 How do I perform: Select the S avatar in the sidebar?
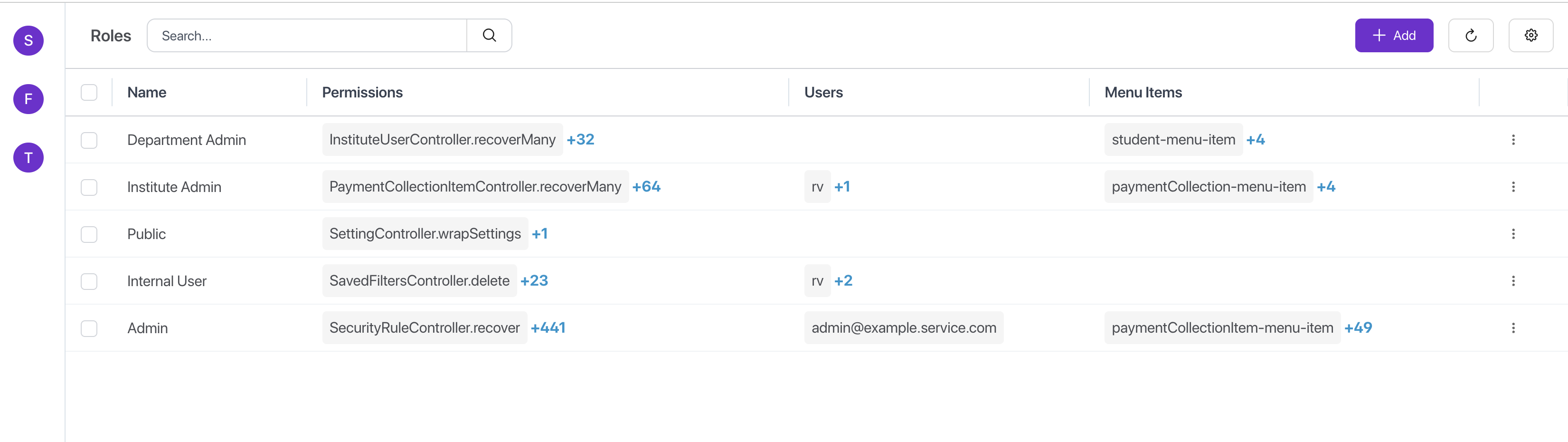click(28, 40)
